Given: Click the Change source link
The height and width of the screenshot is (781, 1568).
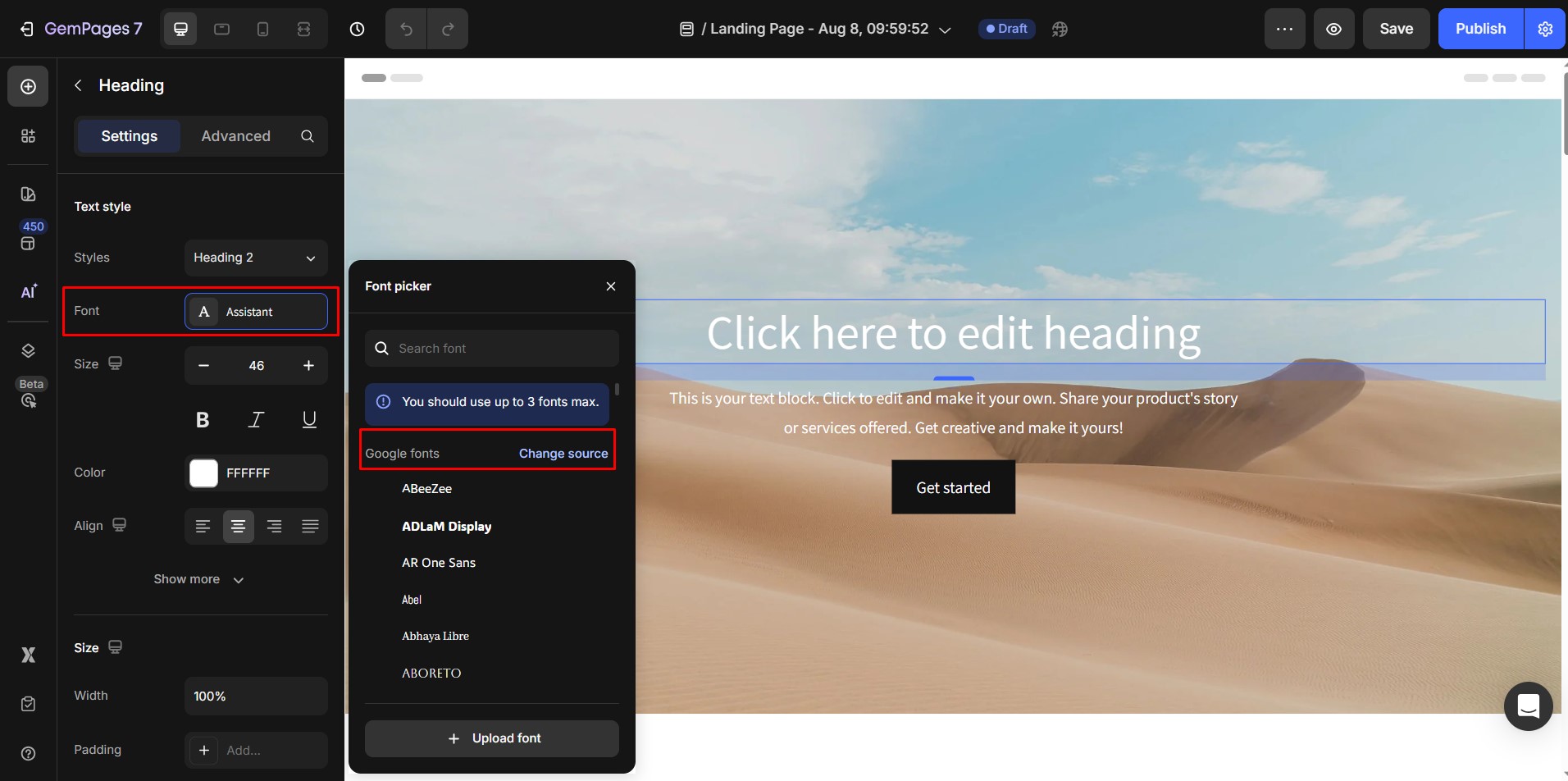Looking at the screenshot, I should coord(563,454).
